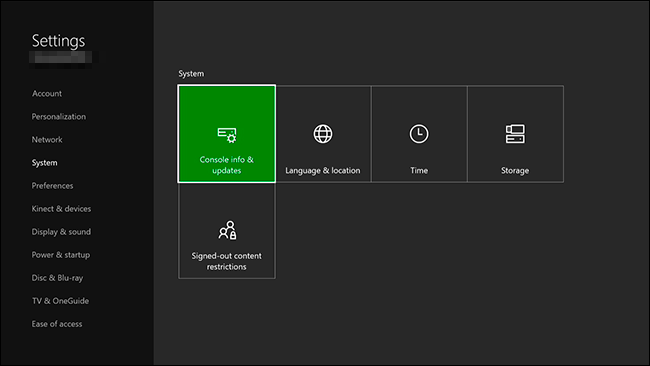Open the Time clock tile
This screenshot has height=366, width=650.
pyautogui.click(x=419, y=134)
